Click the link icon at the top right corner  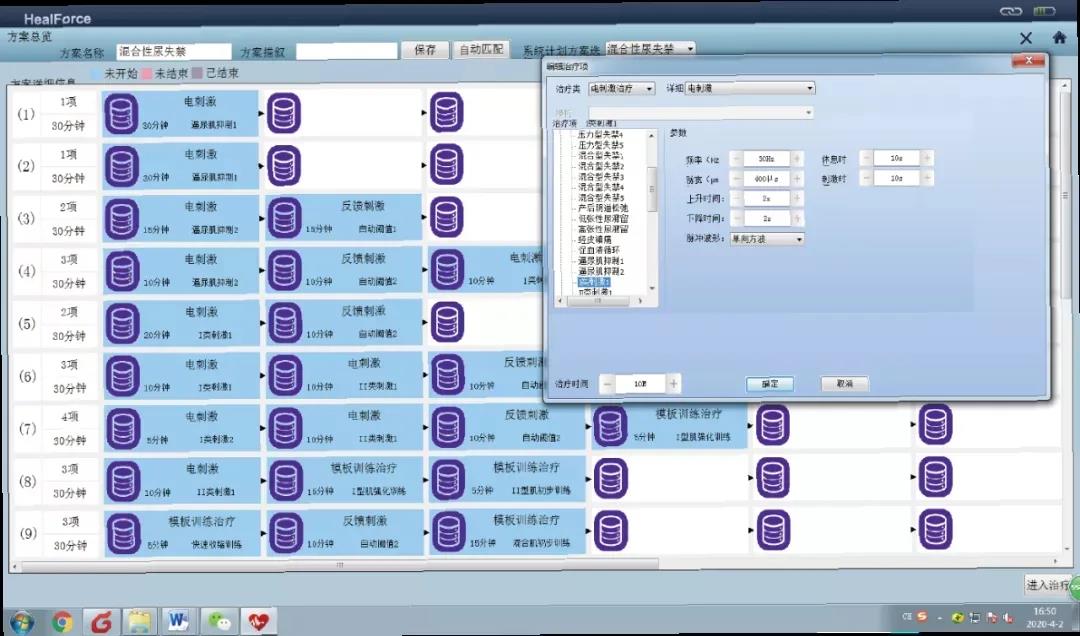pyautogui.click(x=1013, y=9)
